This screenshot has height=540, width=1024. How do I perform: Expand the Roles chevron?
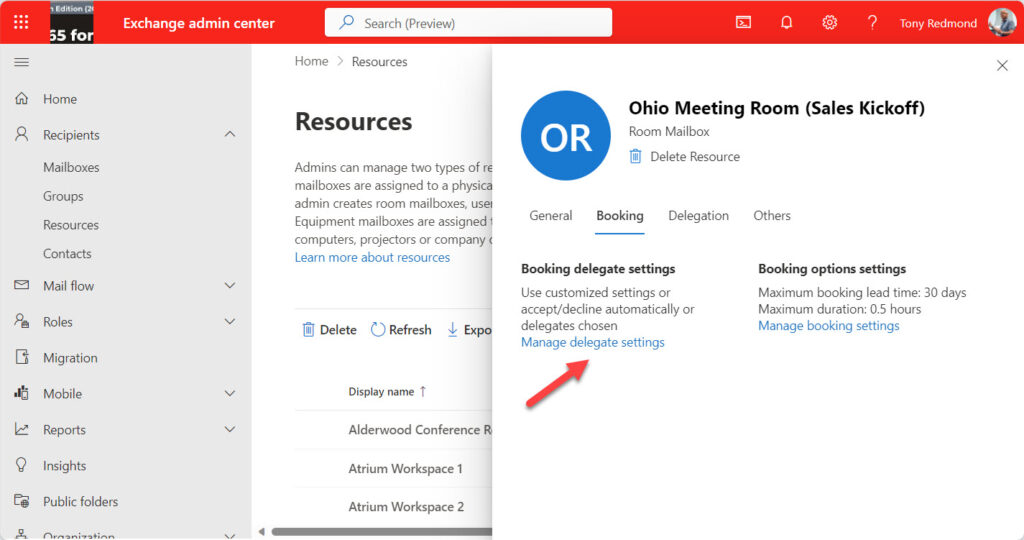tap(230, 321)
